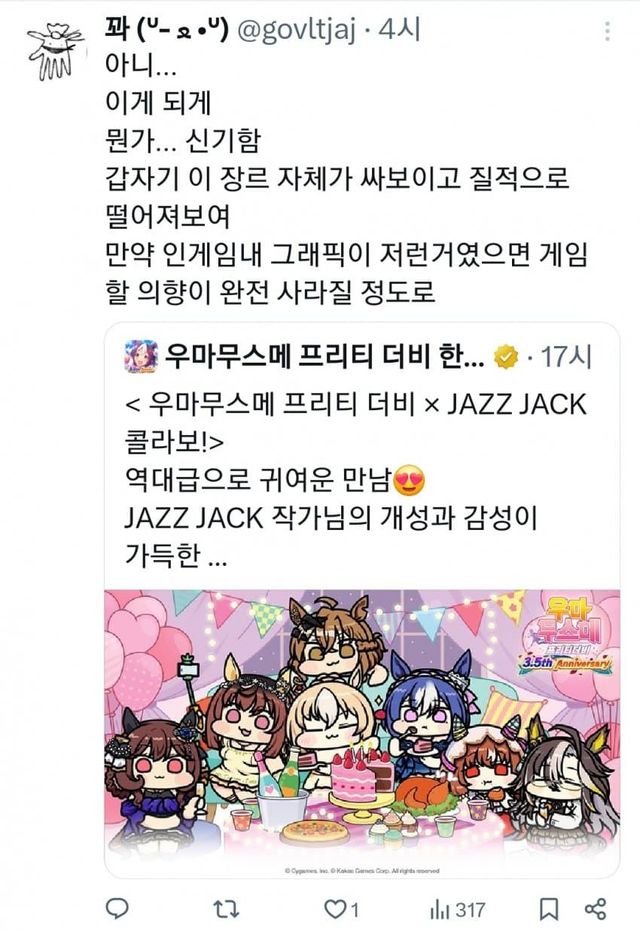Open the poster's hand-drawn profile avatar
The height and width of the screenshot is (934, 640).
[x=55, y=51]
